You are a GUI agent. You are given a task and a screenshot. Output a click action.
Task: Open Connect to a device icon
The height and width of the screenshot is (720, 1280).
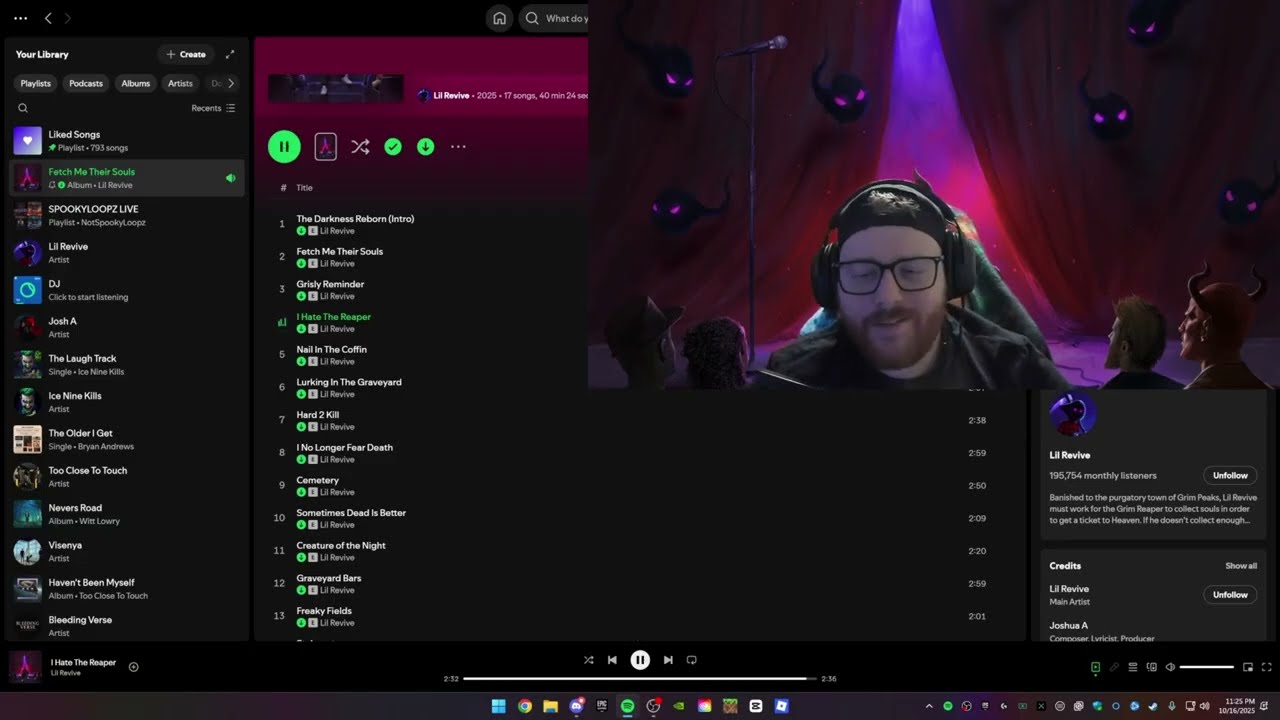tap(1152, 667)
